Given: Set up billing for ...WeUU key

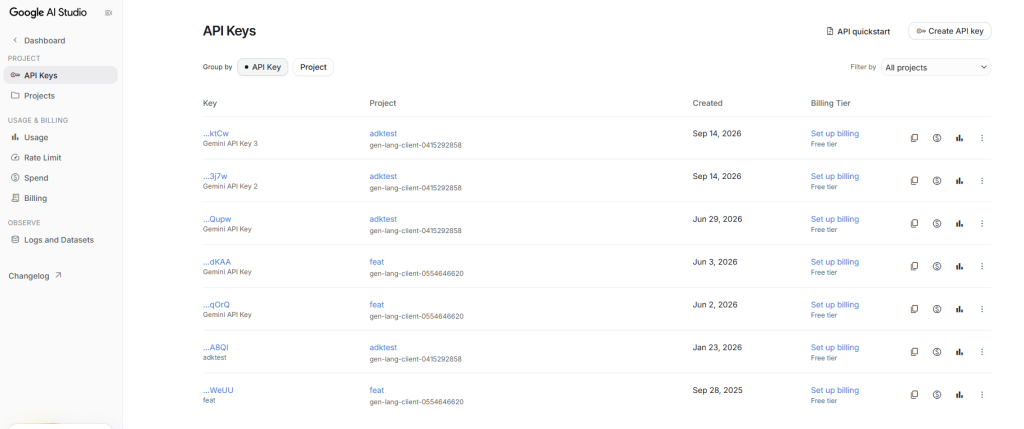Looking at the screenshot, I should [835, 390].
